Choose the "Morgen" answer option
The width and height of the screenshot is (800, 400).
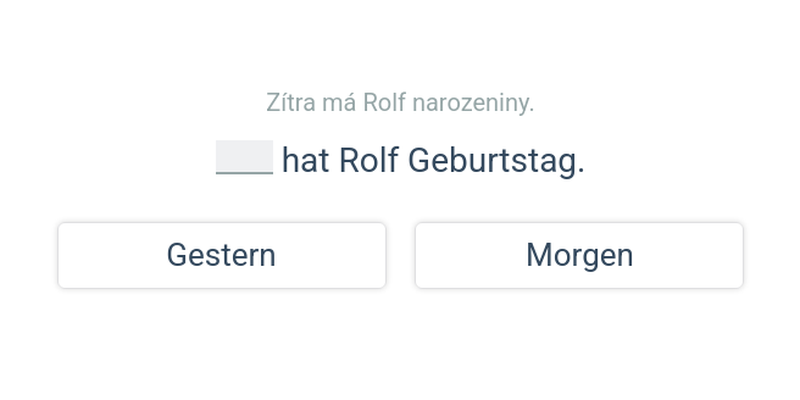(x=579, y=255)
